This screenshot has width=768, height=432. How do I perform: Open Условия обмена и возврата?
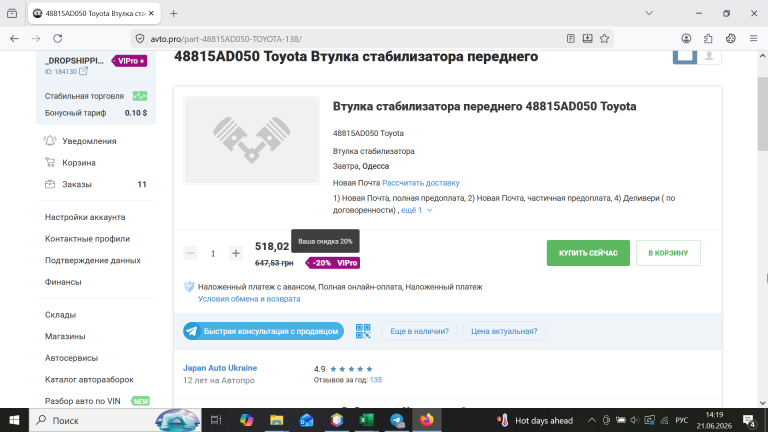coord(249,299)
